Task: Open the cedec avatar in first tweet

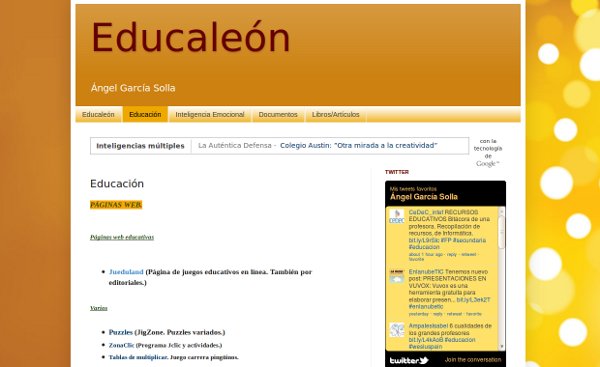Action: click(397, 217)
